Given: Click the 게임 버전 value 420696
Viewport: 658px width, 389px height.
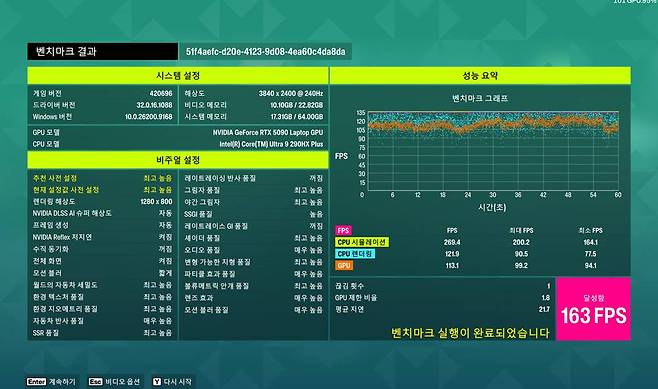Looking at the screenshot, I should (161, 93).
